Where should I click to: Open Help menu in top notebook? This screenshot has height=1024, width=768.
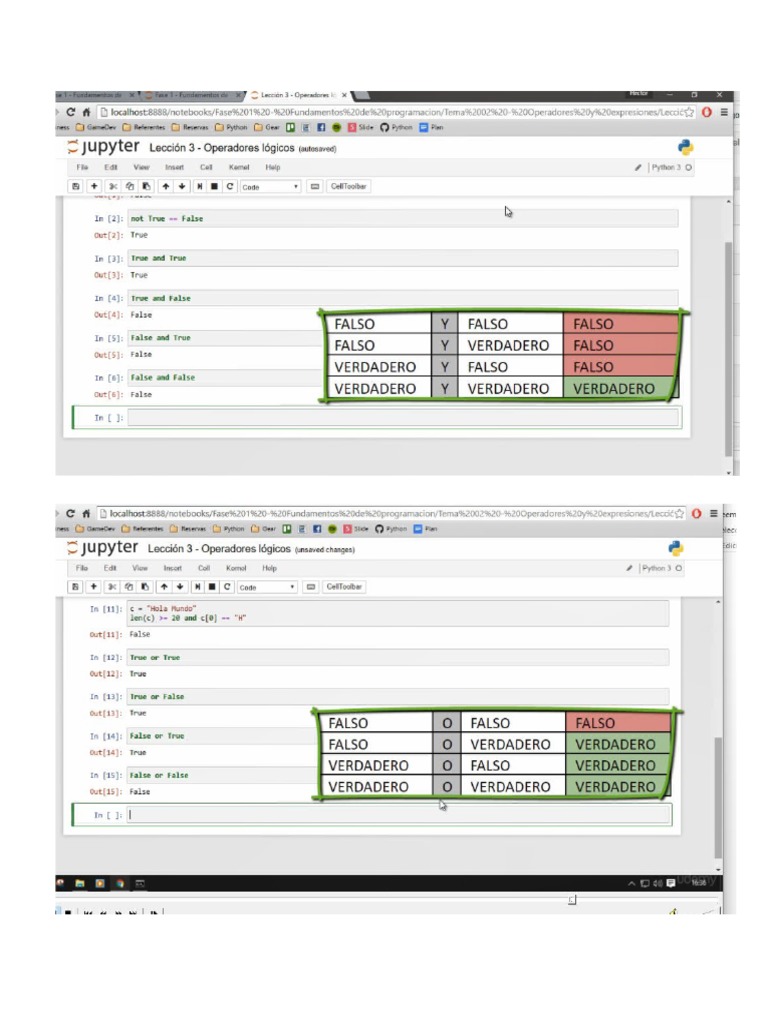pyautogui.click(x=273, y=167)
